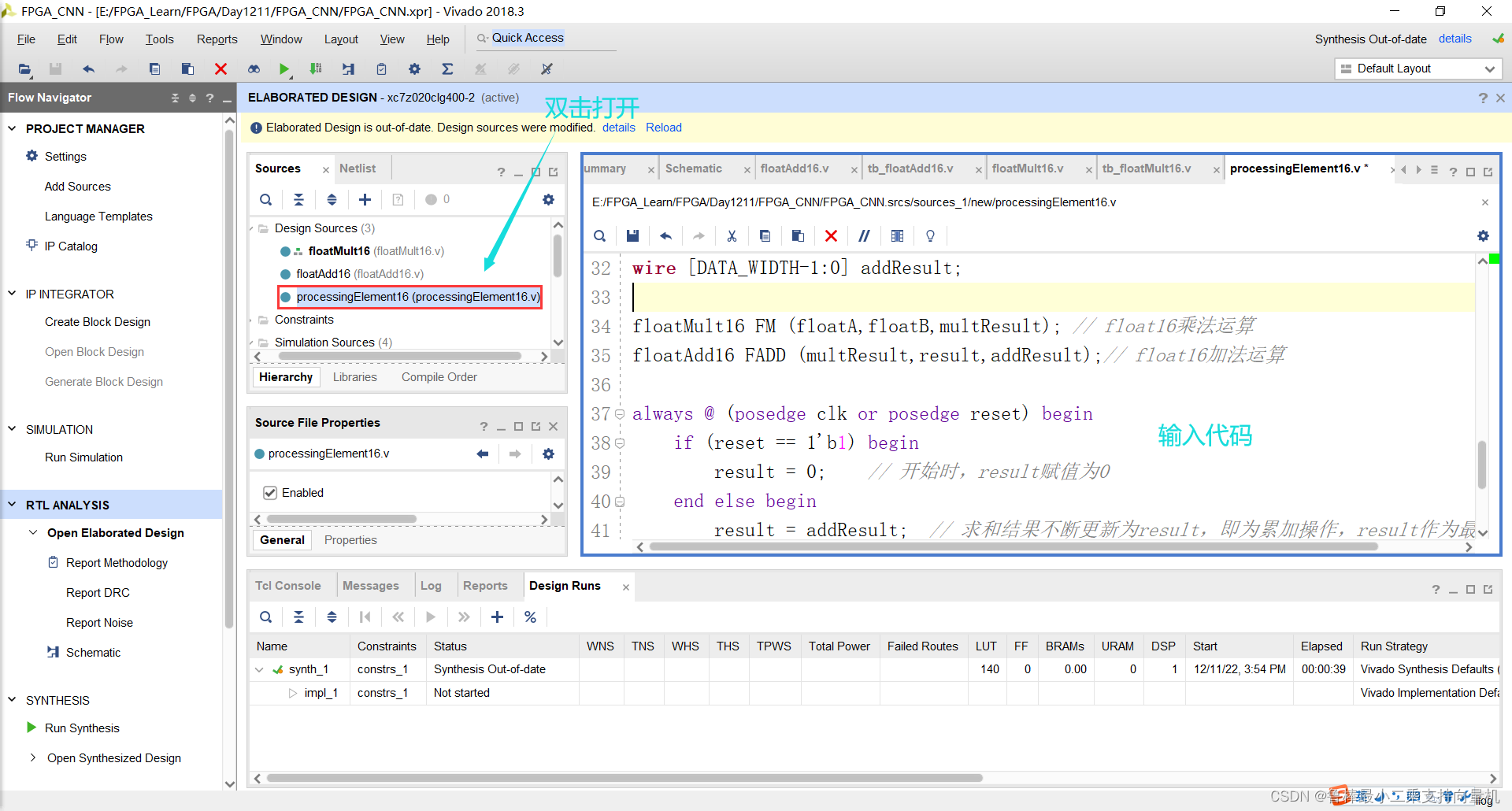1512x811 pixels.
Task: Click the percent icon in Design Runs
Action: point(531,617)
